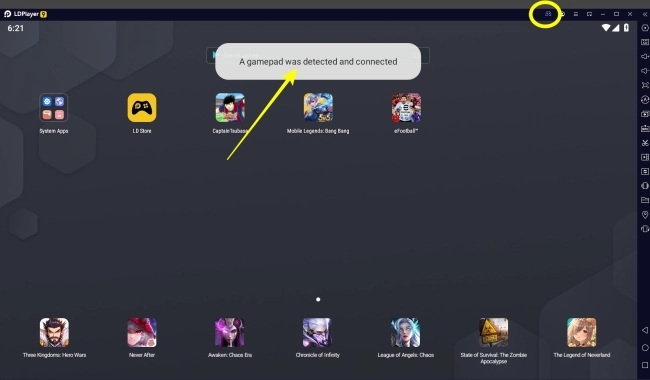The image size is (650, 380).
Task: Launch the LD Store app
Action: [142, 108]
